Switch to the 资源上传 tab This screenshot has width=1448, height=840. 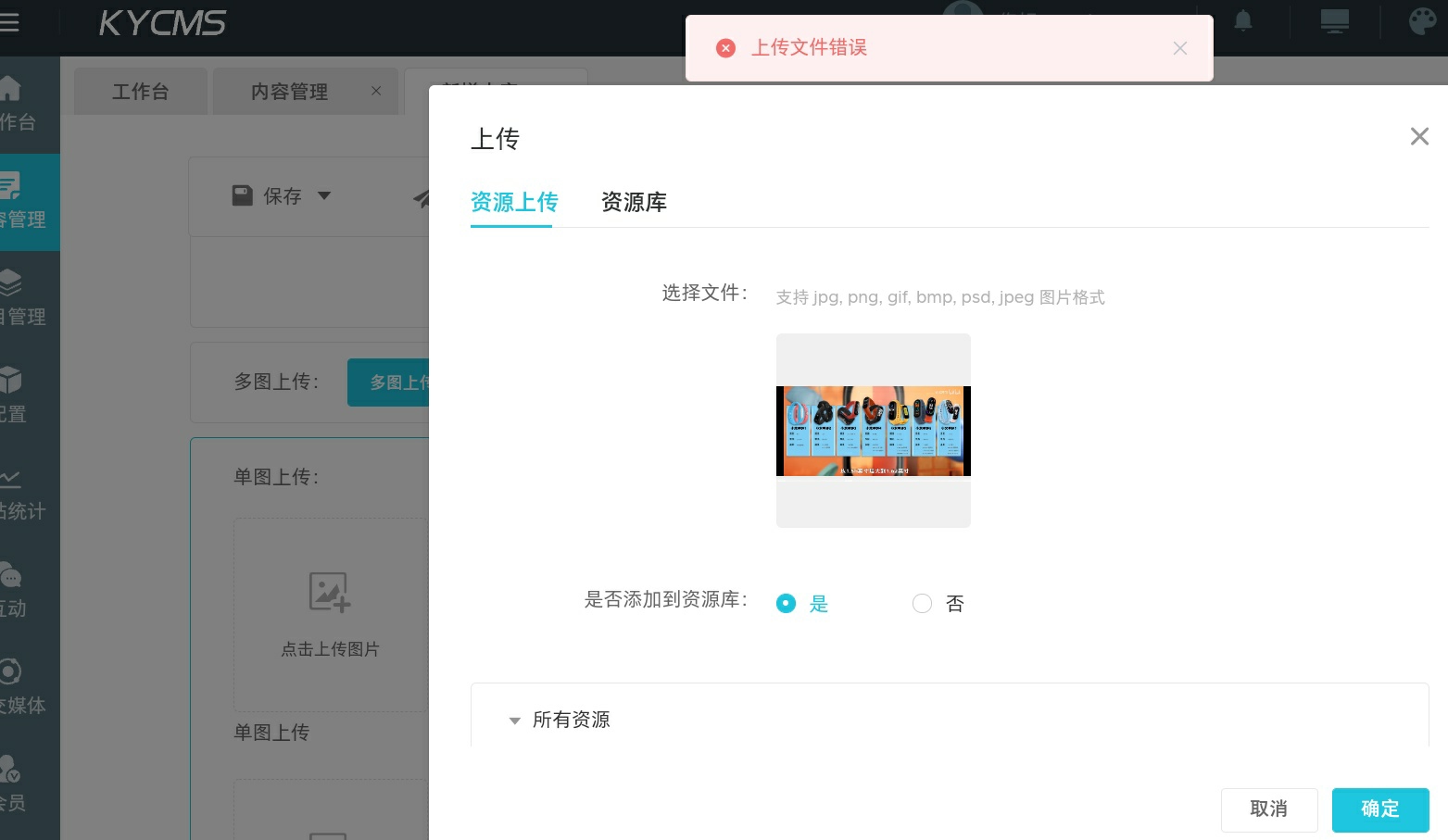coord(514,202)
